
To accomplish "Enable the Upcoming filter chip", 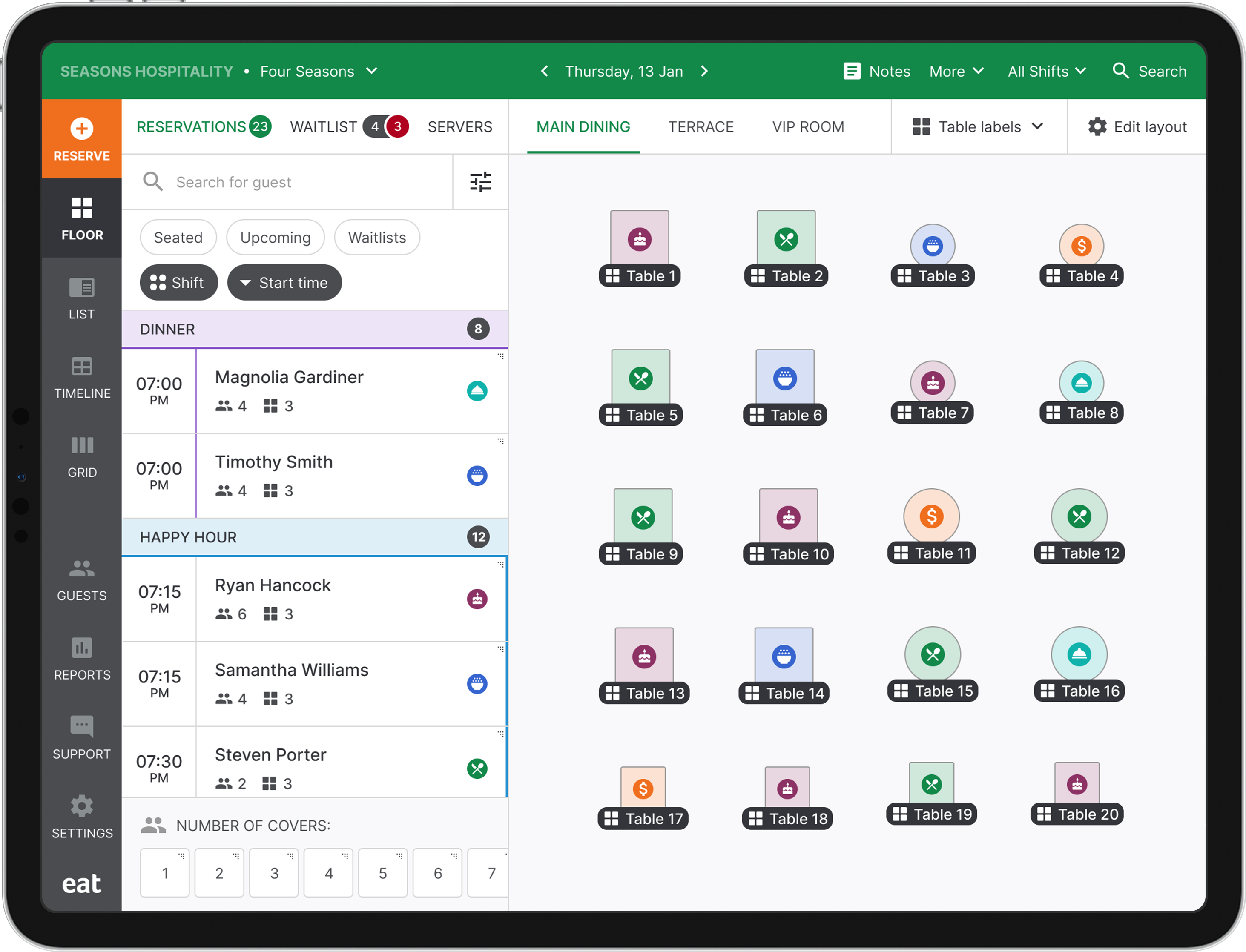I will (x=276, y=238).
